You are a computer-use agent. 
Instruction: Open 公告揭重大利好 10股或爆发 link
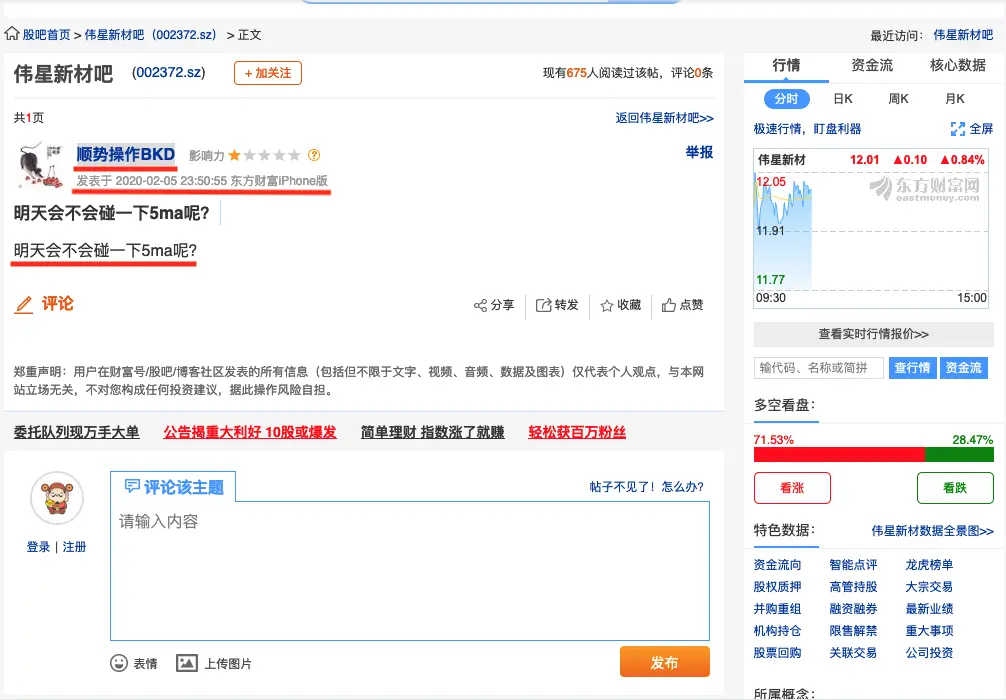[250, 432]
